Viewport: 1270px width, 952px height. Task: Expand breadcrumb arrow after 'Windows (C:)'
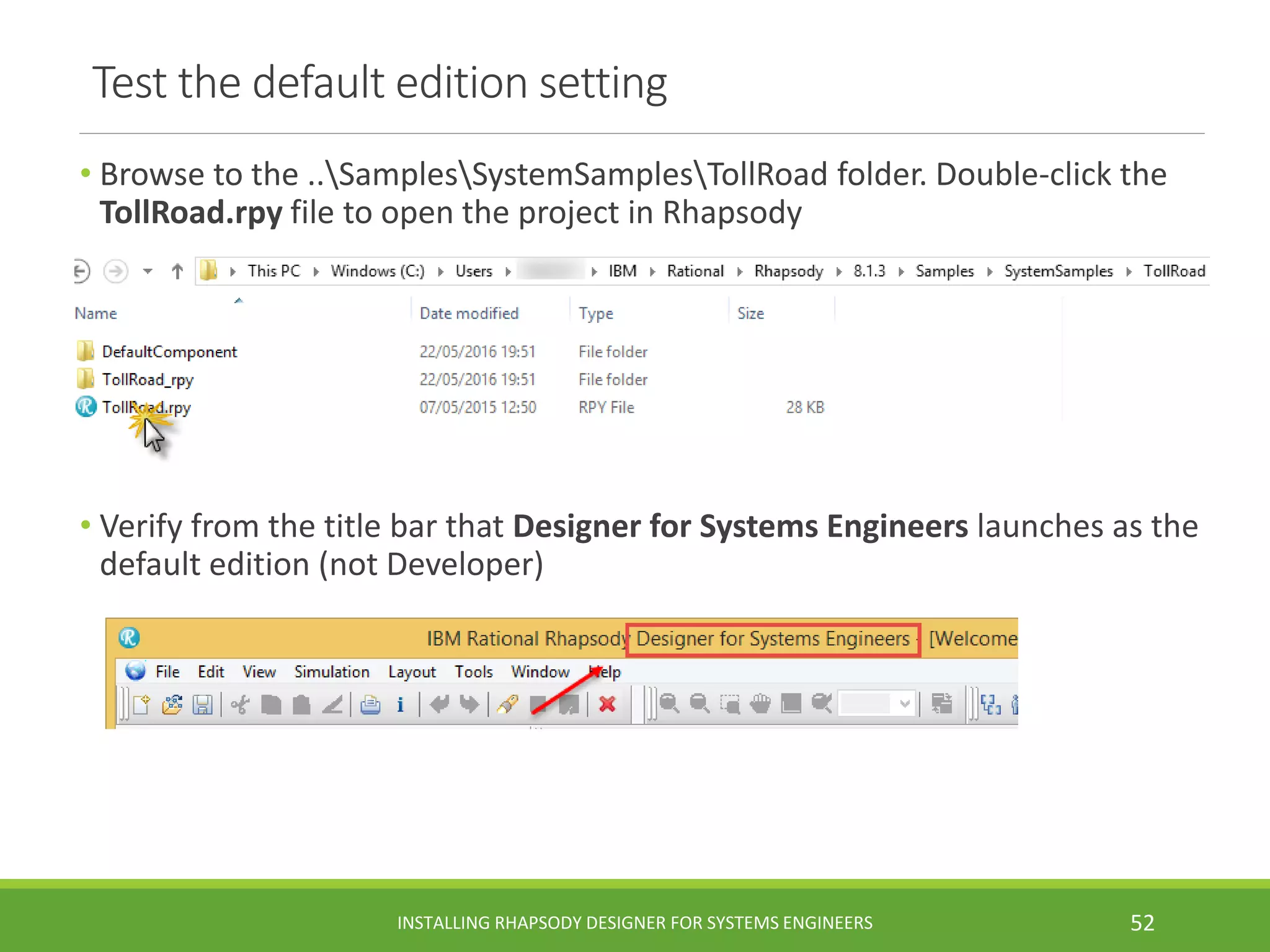click(441, 271)
